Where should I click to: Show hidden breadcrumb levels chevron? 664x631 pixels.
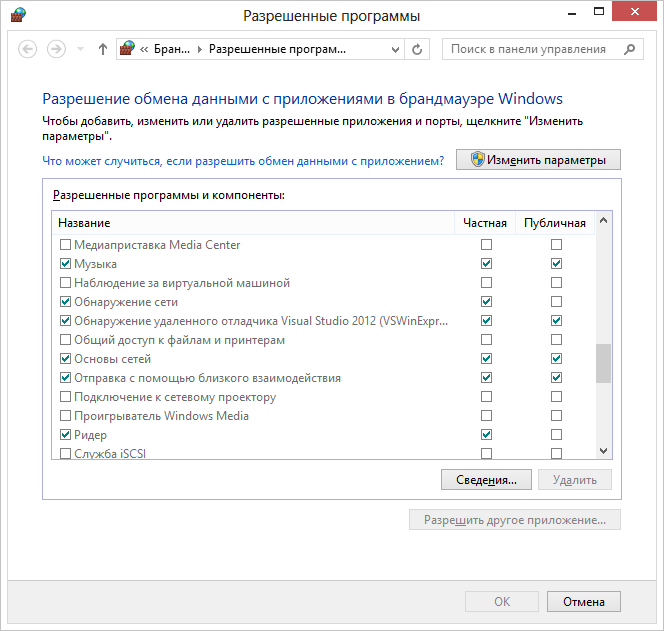pos(144,50)
